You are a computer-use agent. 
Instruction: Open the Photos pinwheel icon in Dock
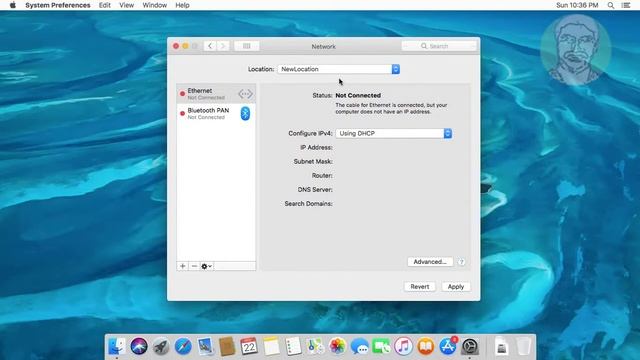point(338,347)
